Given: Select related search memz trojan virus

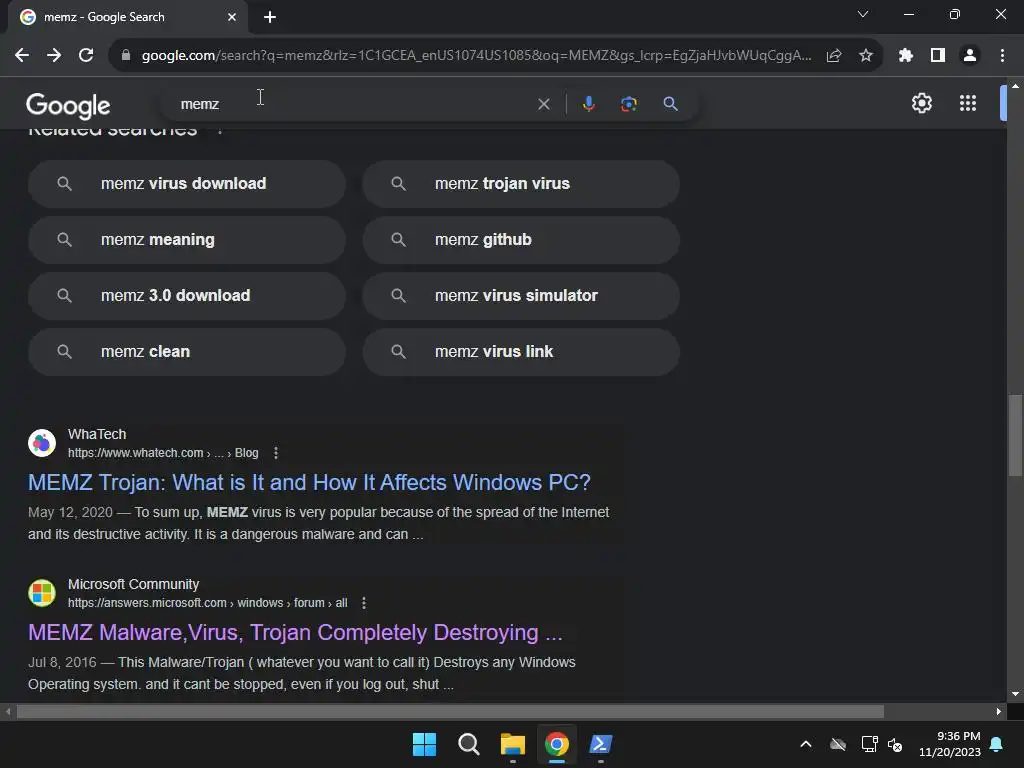Looking at the screenshot, I should click(520, 184).
